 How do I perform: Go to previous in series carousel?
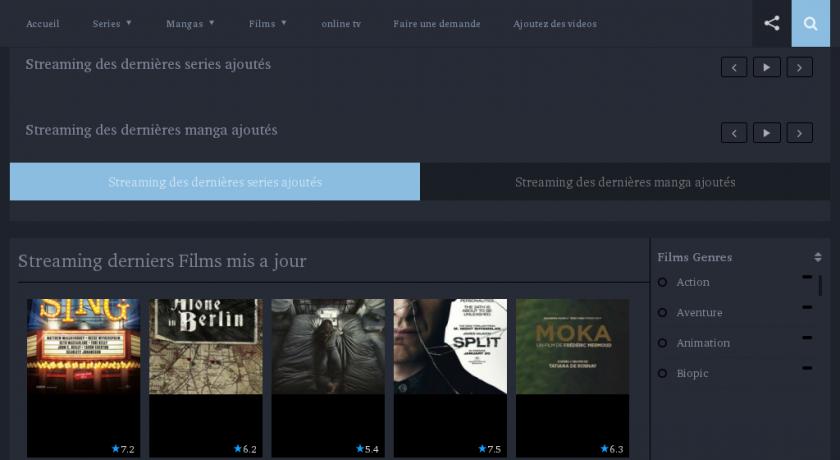[x=734, y=67]
